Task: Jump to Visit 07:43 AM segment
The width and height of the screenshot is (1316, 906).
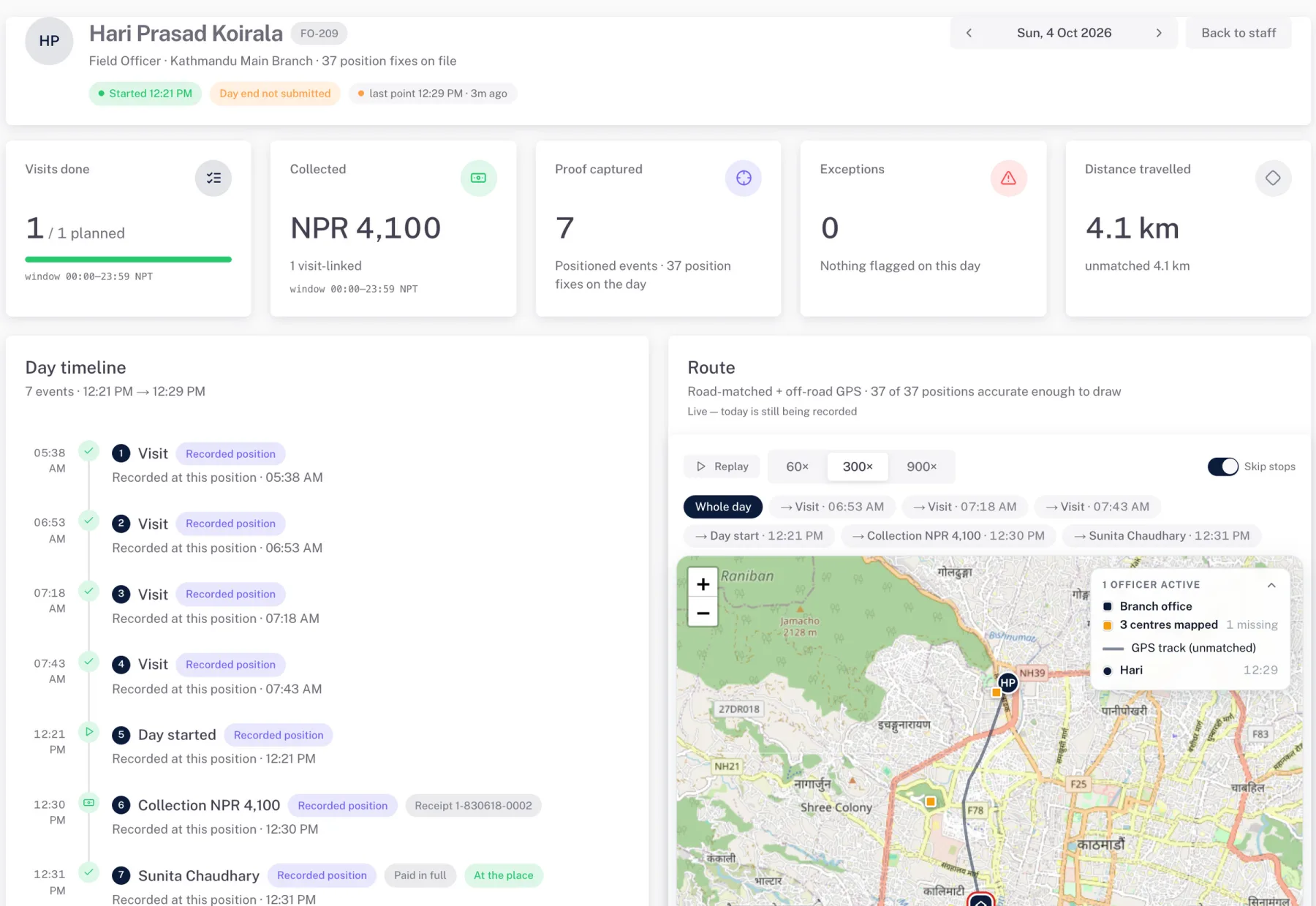Action: tap(1097, 507)
